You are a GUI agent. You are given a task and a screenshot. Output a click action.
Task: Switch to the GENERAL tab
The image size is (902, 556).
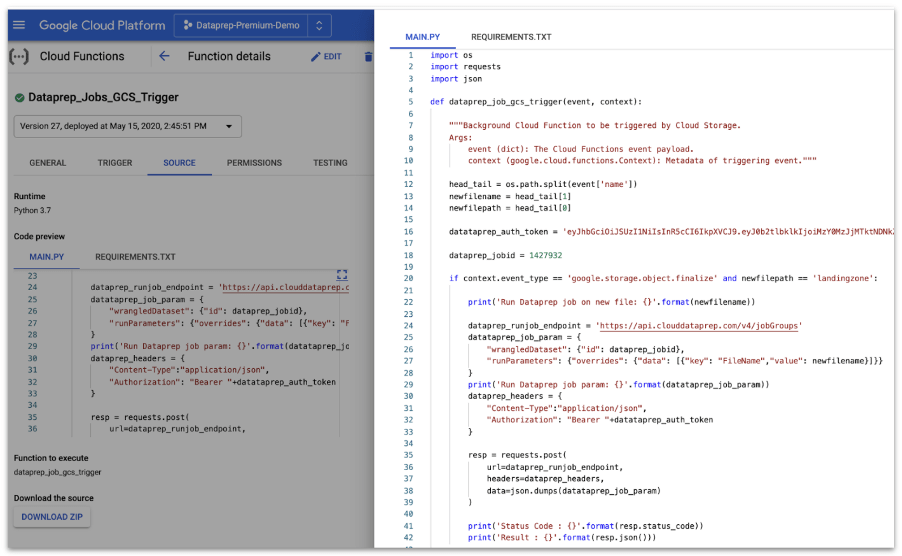point(48,163)
